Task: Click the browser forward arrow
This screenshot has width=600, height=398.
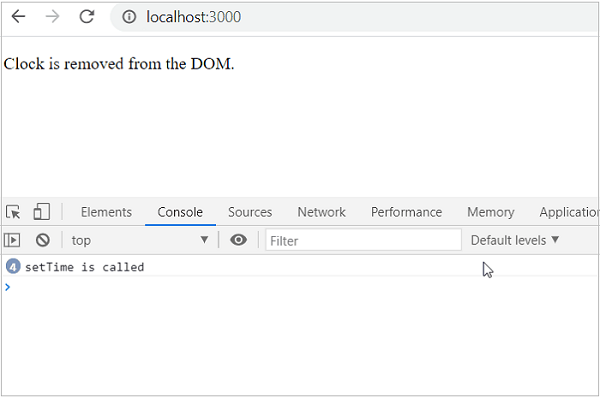Action: pos(52,16)
